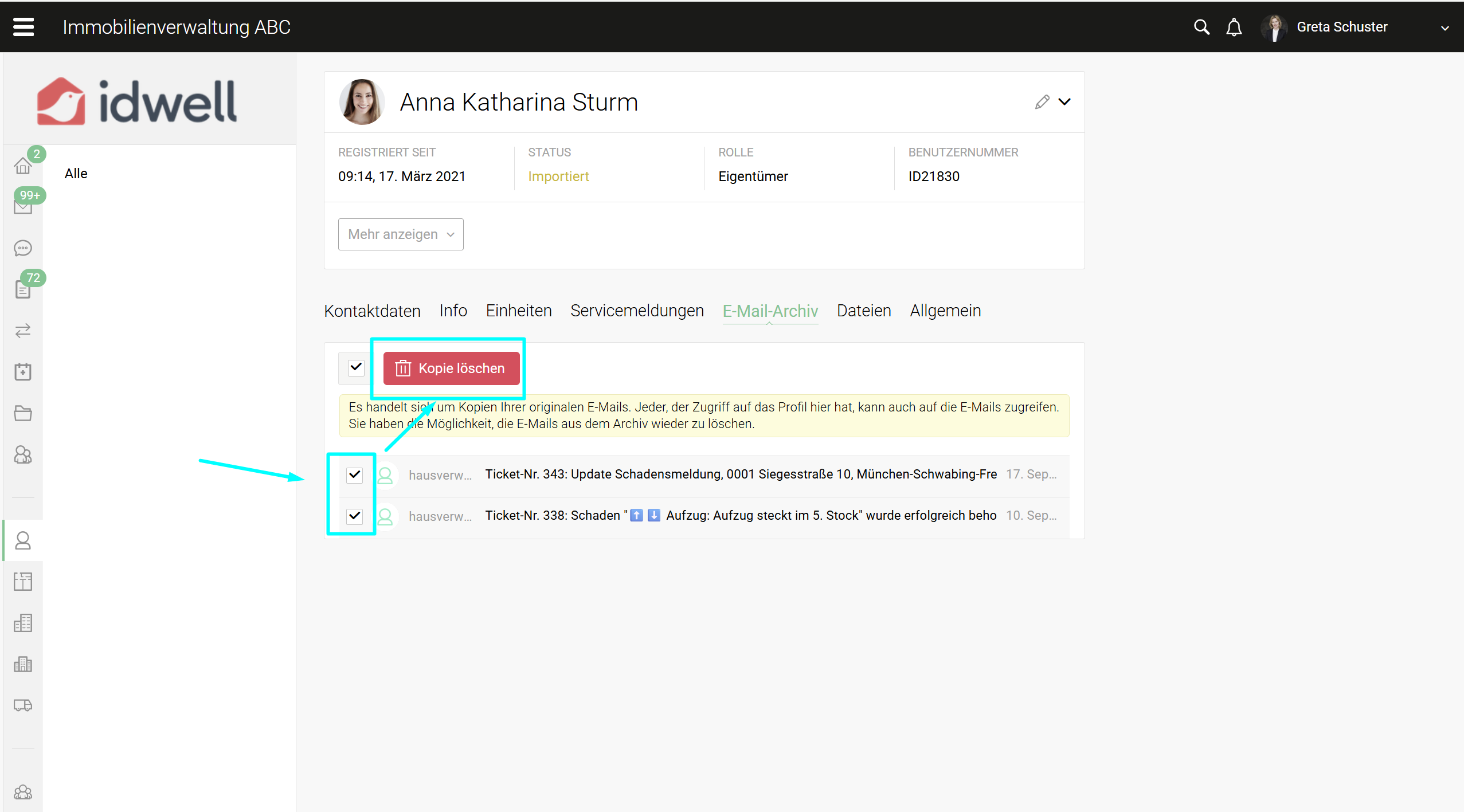This screenshot has width=1464, height=812.
Task: Uncheck the Ticket-Nr. 338 email checkbox
Action: [355, 516]
